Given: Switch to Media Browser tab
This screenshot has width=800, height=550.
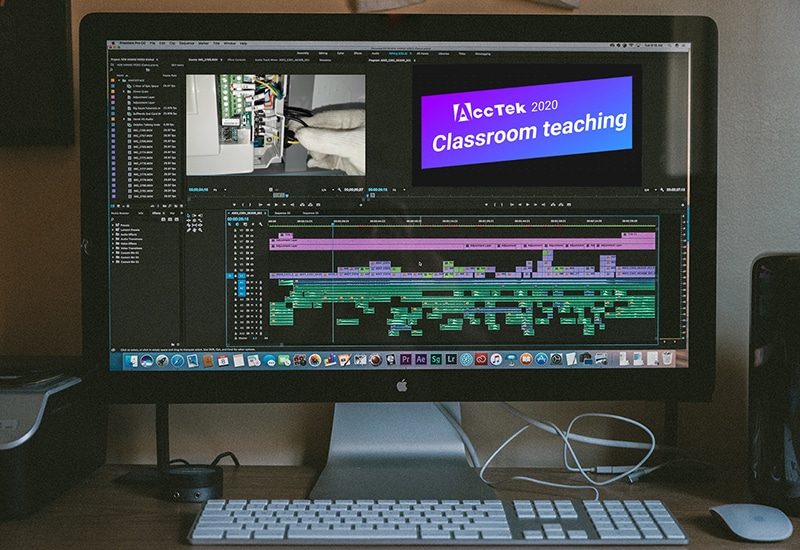Looking at the screenshot, I should (x=120, y=213).
